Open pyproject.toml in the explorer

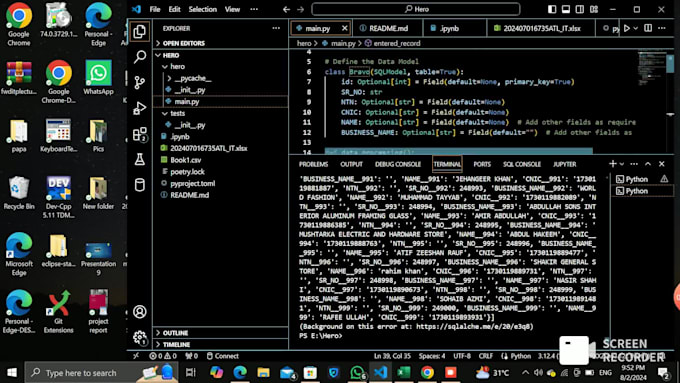point(221,183)
